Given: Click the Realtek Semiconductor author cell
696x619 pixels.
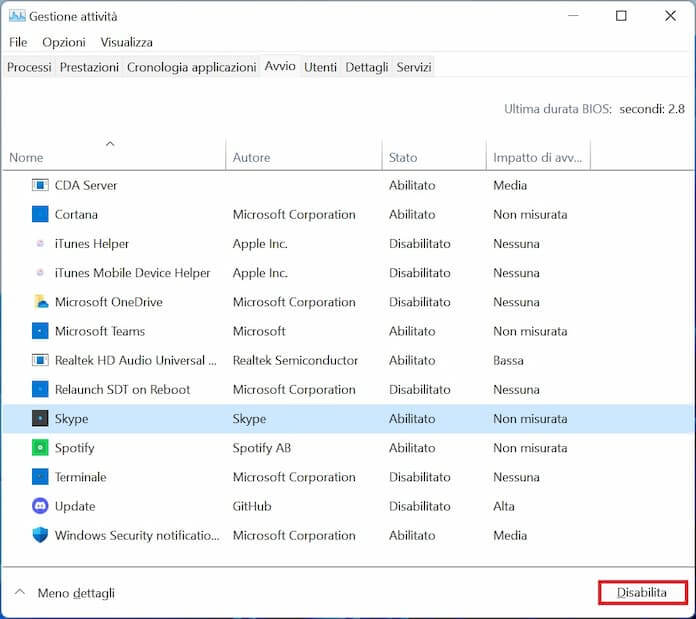Looking at the screenshot, I should click(296, 360).
